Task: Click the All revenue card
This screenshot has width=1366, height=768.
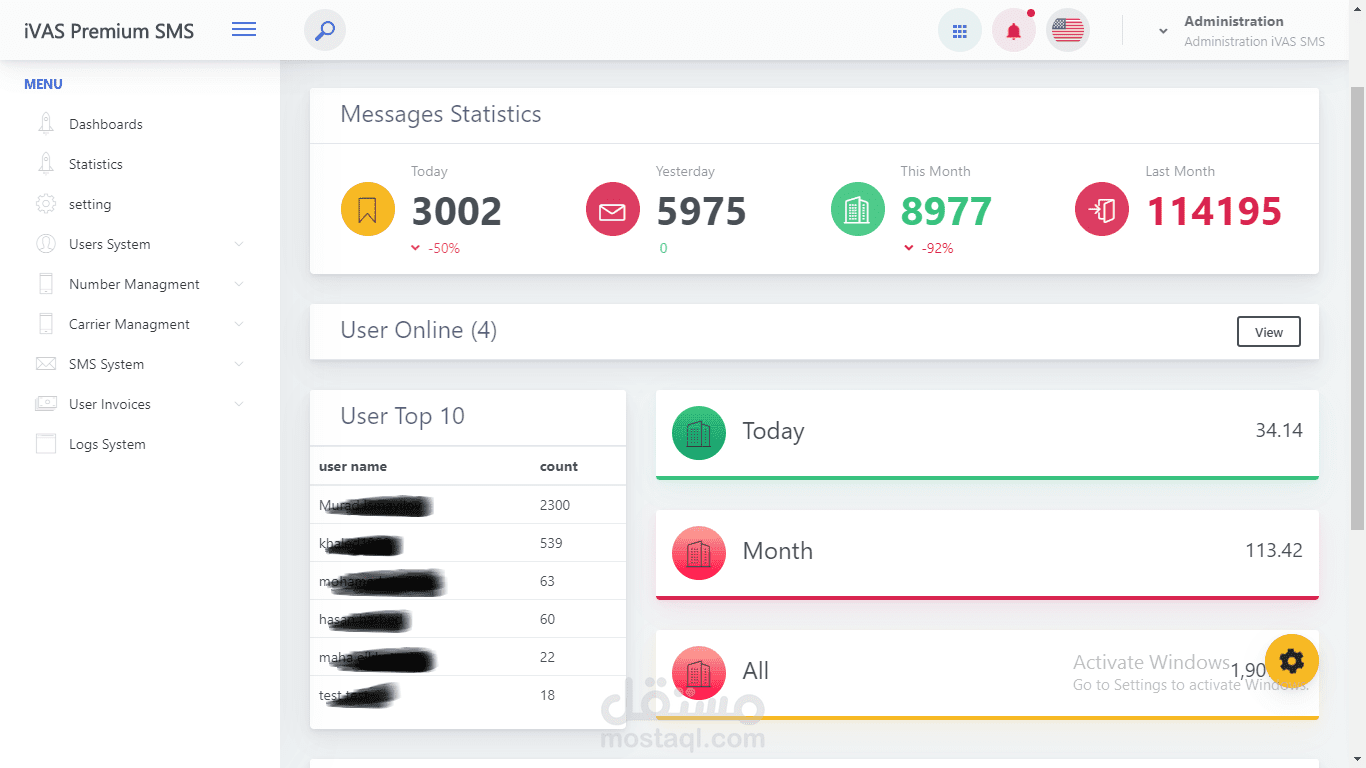Action: coord(987,674)
